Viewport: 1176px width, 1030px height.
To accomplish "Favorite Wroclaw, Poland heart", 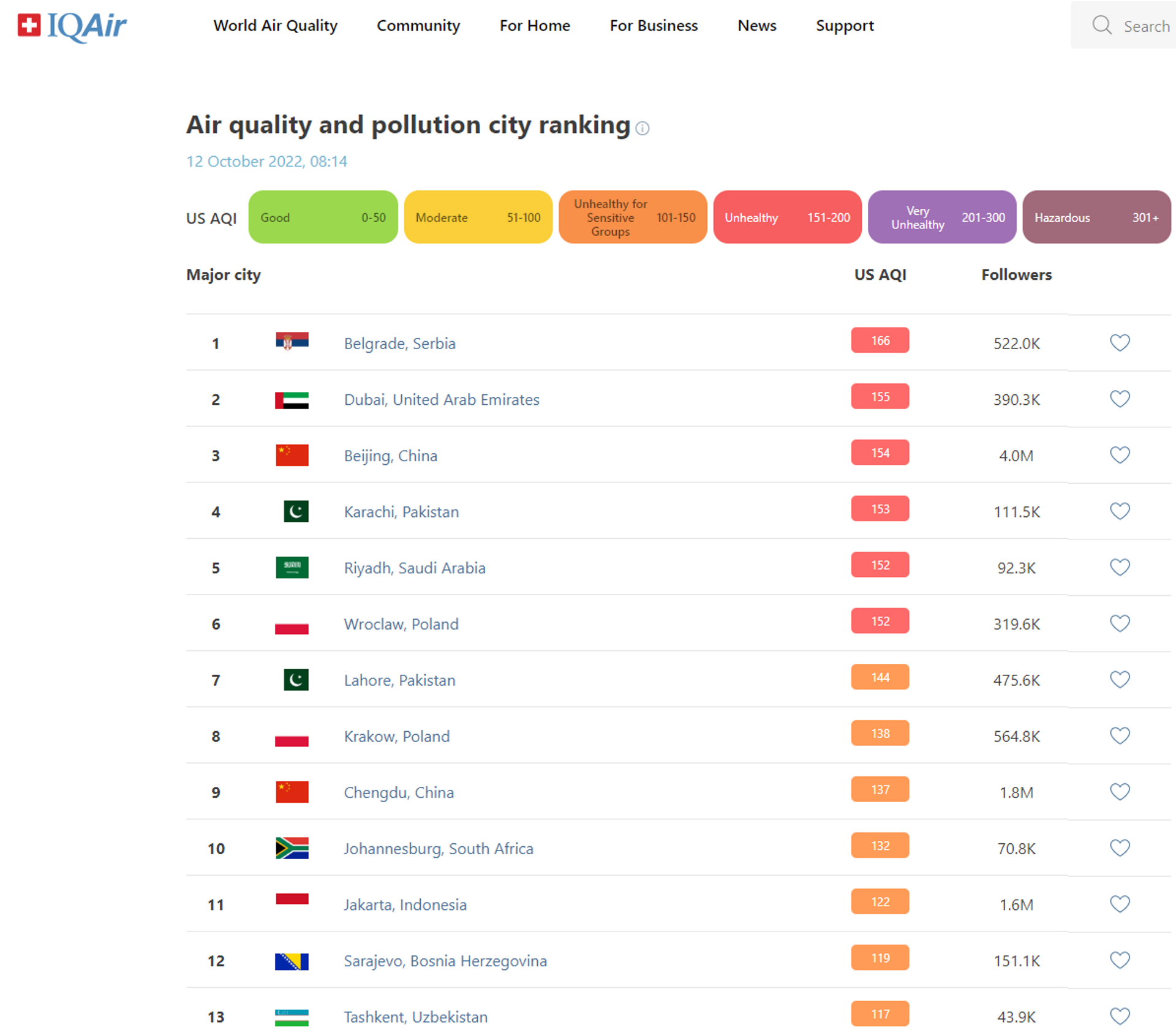I will click(x=1120, y=623).
